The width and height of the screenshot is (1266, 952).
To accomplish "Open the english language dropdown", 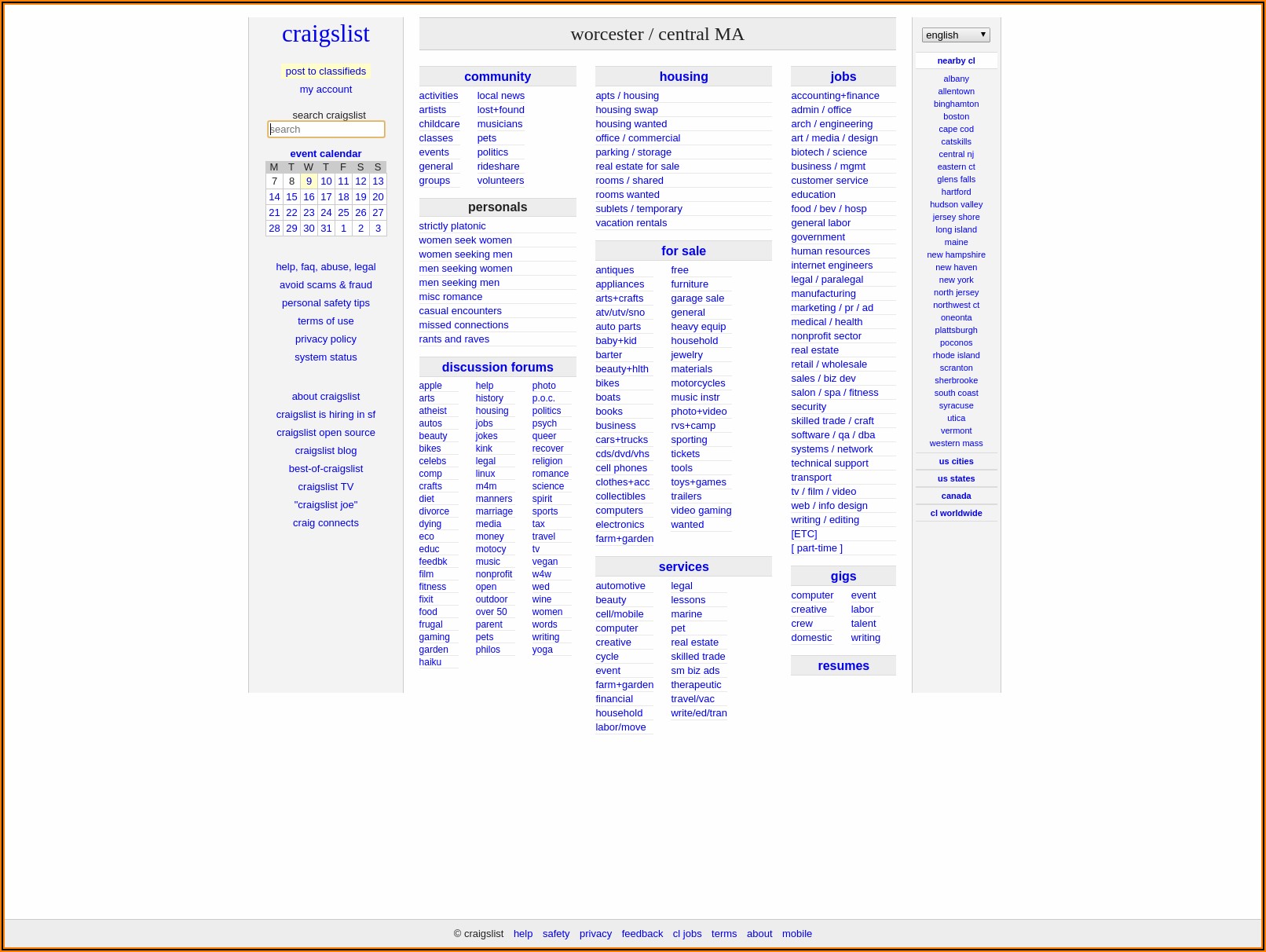I will [956, 35].
